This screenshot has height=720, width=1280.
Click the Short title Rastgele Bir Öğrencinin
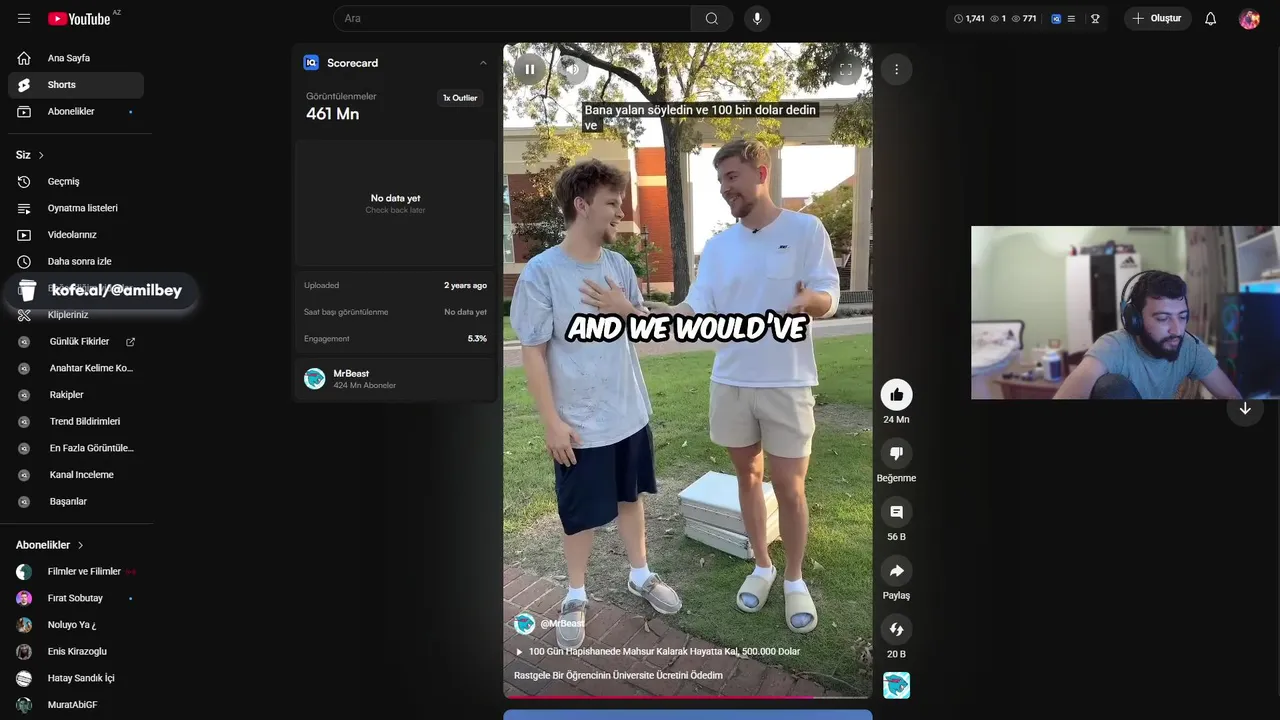pyautogui.click(x=618, y=676)
